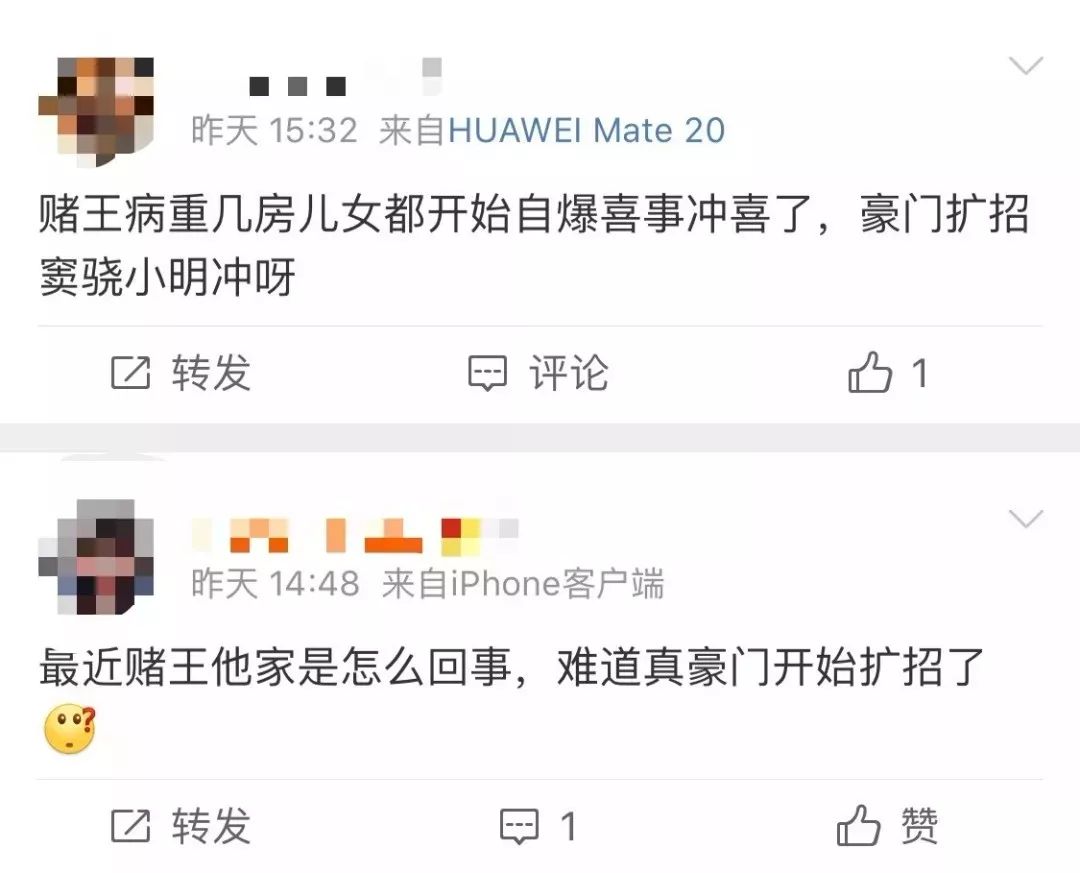
Task: Open the first poster's blurred username
Action: click(x=344, y=77)
